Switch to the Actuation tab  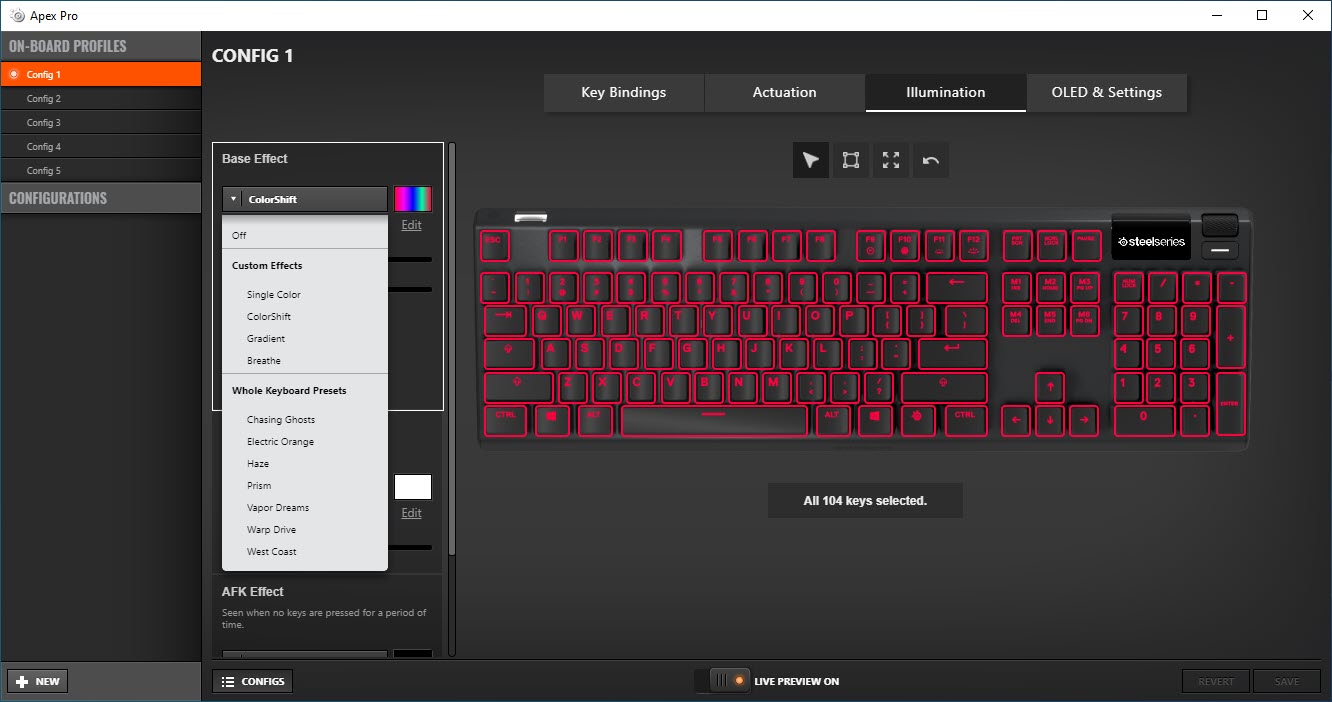[x=785, y=92]
